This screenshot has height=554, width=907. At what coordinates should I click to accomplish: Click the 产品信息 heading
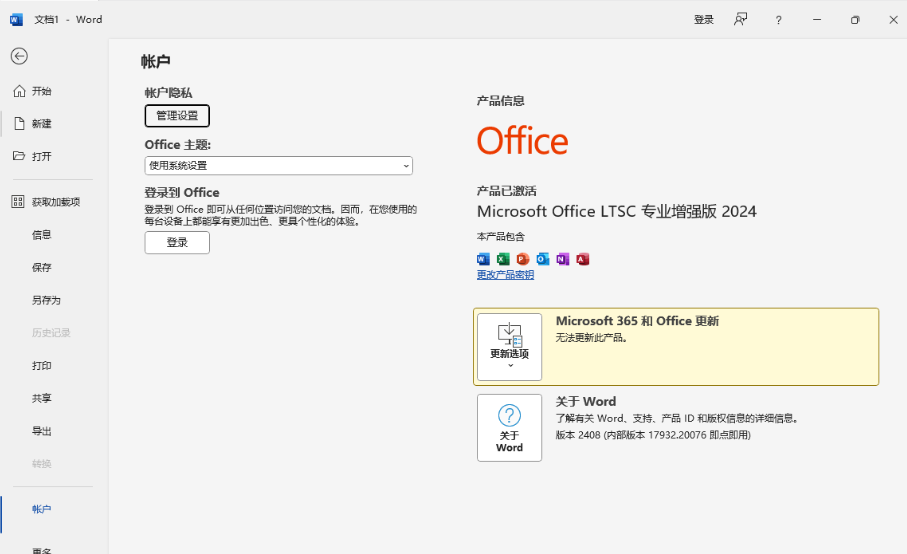(x=500, y=101)
